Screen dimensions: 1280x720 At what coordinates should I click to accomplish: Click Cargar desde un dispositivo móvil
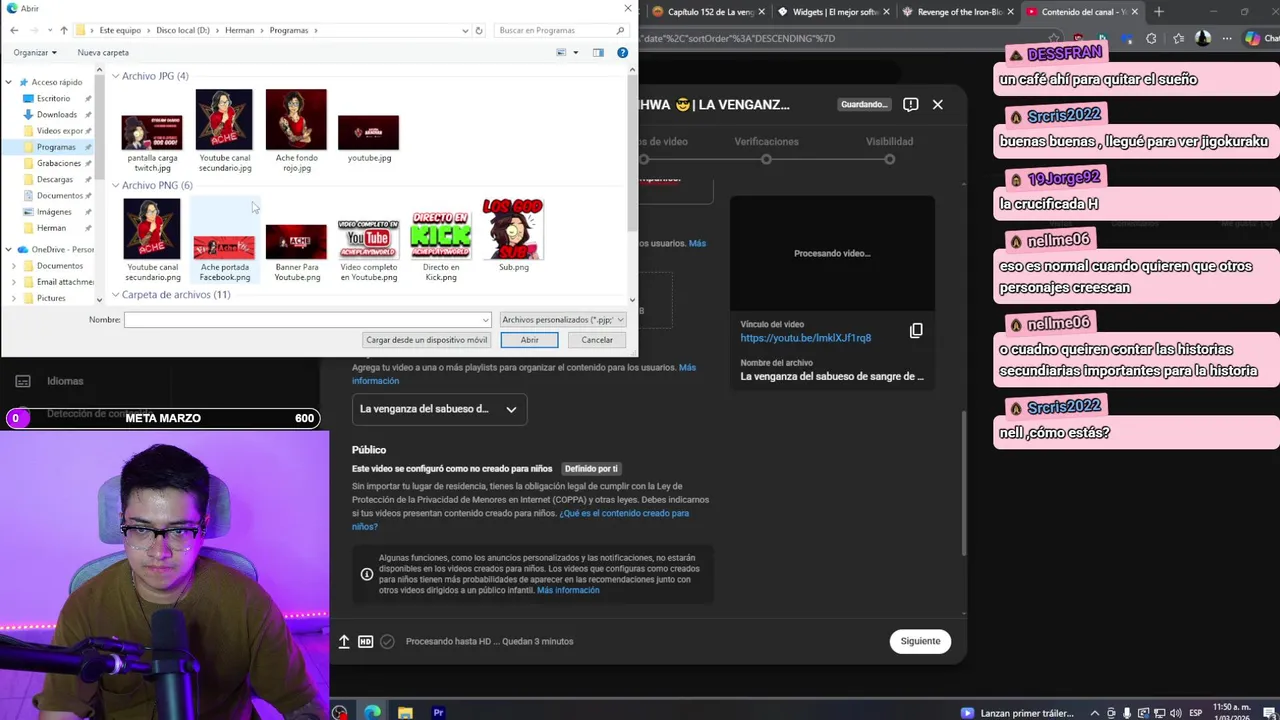pyautogui.click(x=427, y=340)
